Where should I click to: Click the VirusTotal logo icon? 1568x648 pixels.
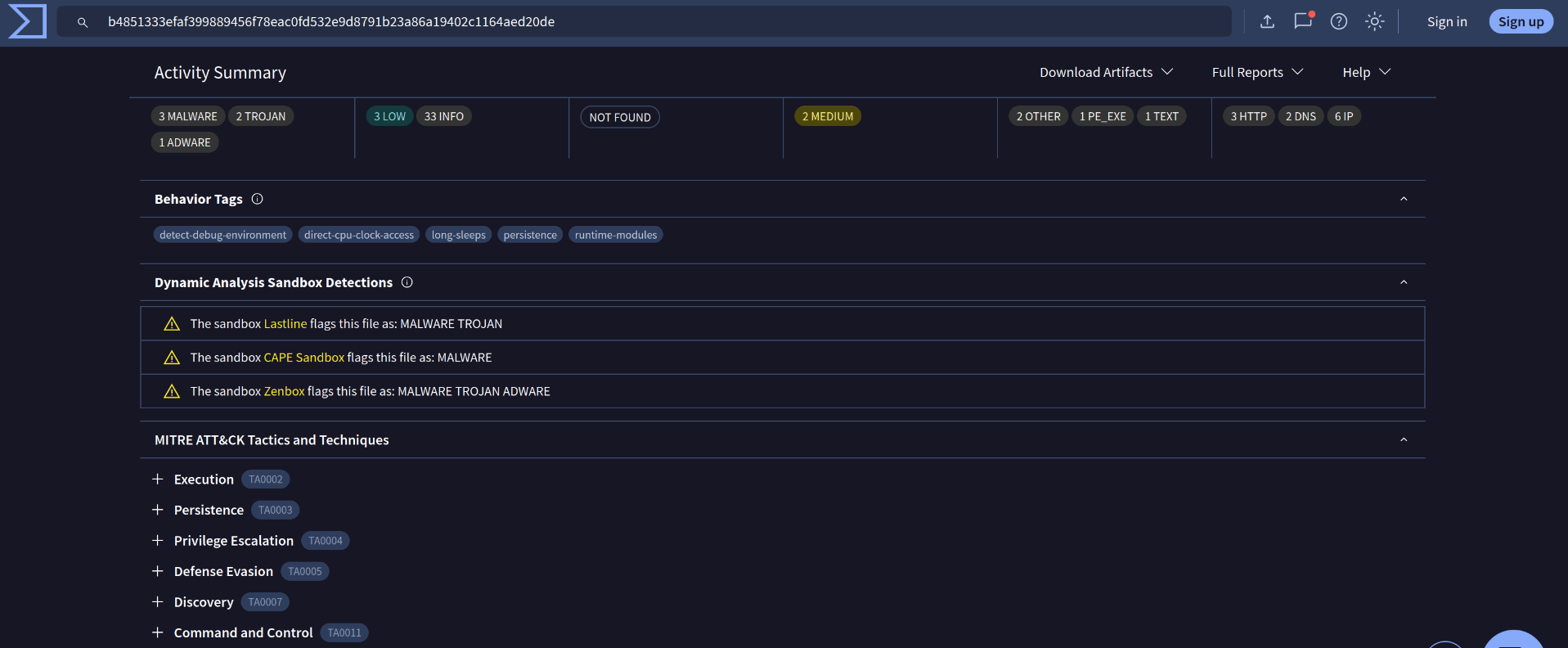click(x=27, y=21)
